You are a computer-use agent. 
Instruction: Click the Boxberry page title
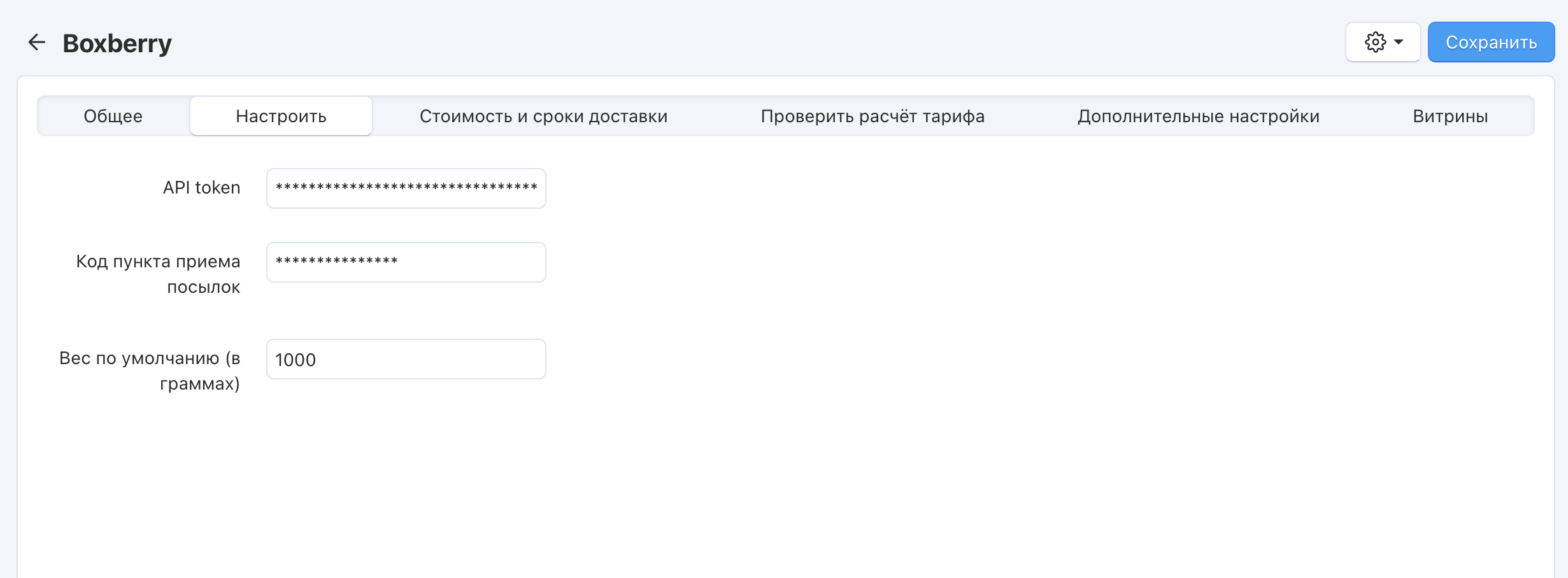tap(117, 43)
